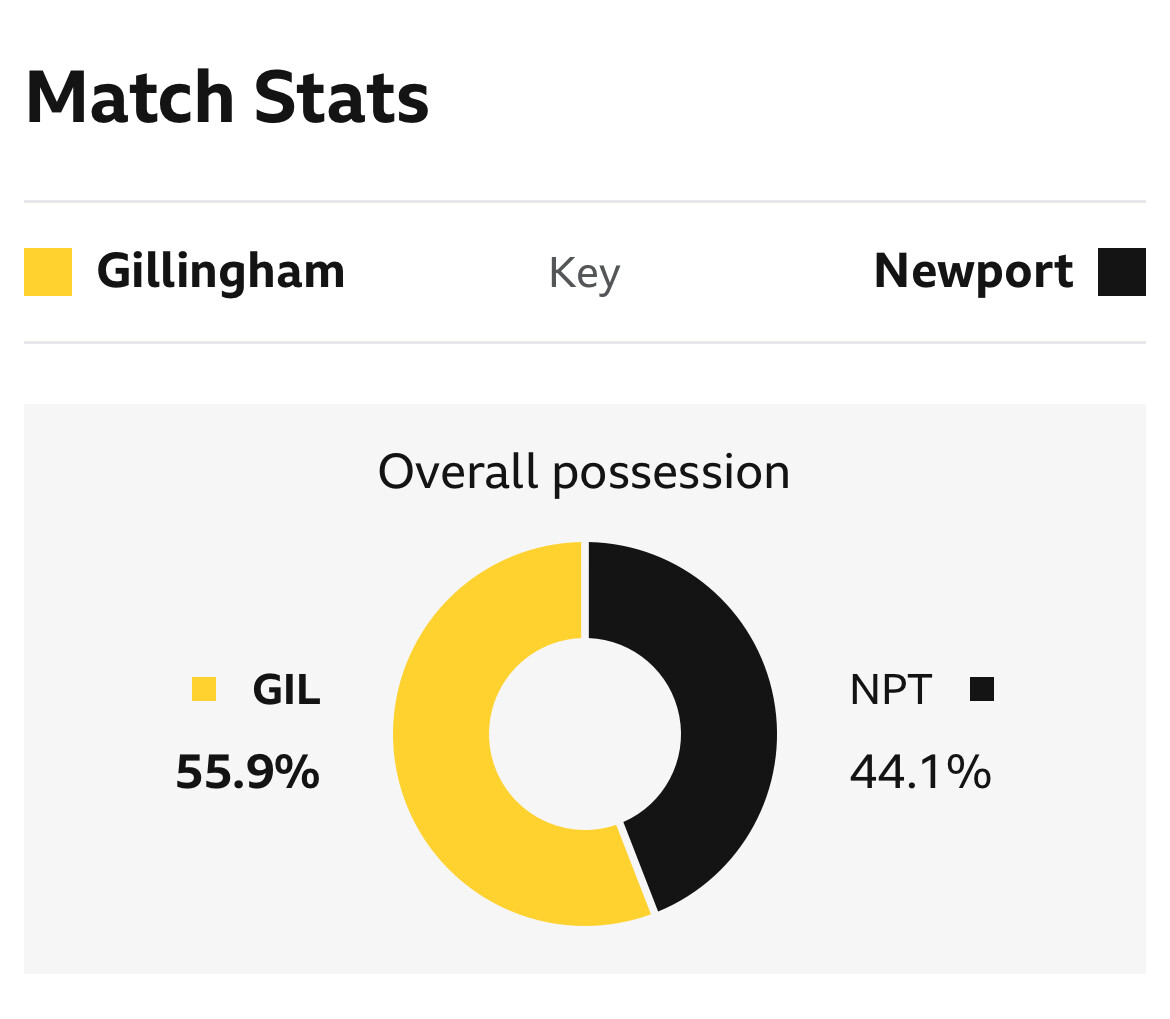1170x1019 pixels.
Task: Click the divider line below the team key
Action: click(x=584, y=343)
